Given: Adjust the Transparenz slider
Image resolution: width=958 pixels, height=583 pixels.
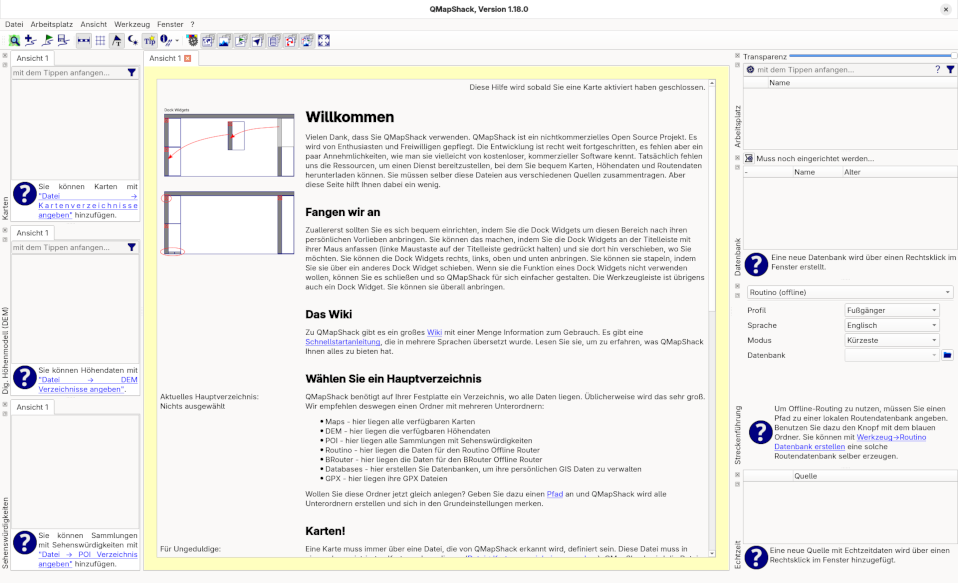Looking at the screenshot, I should tap(871, 56).
